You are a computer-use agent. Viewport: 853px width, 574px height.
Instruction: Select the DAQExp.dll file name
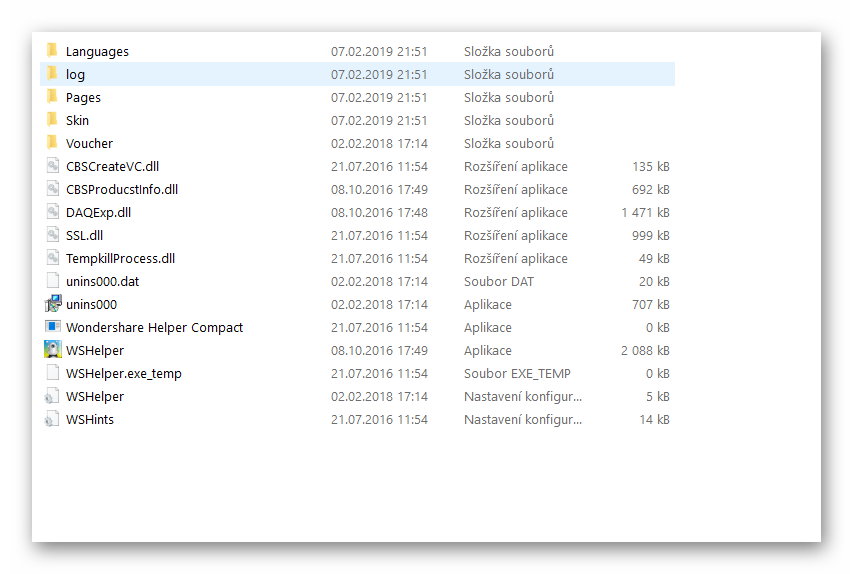(98, 213)
